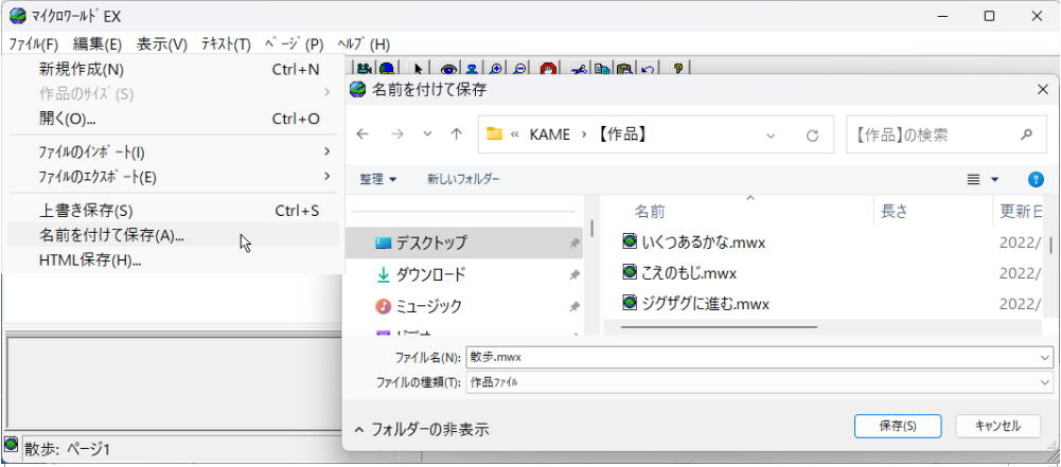1061x467 pixels.
Task: Select ミュージック in the navigation pane
Action: (x=464, y=307)
